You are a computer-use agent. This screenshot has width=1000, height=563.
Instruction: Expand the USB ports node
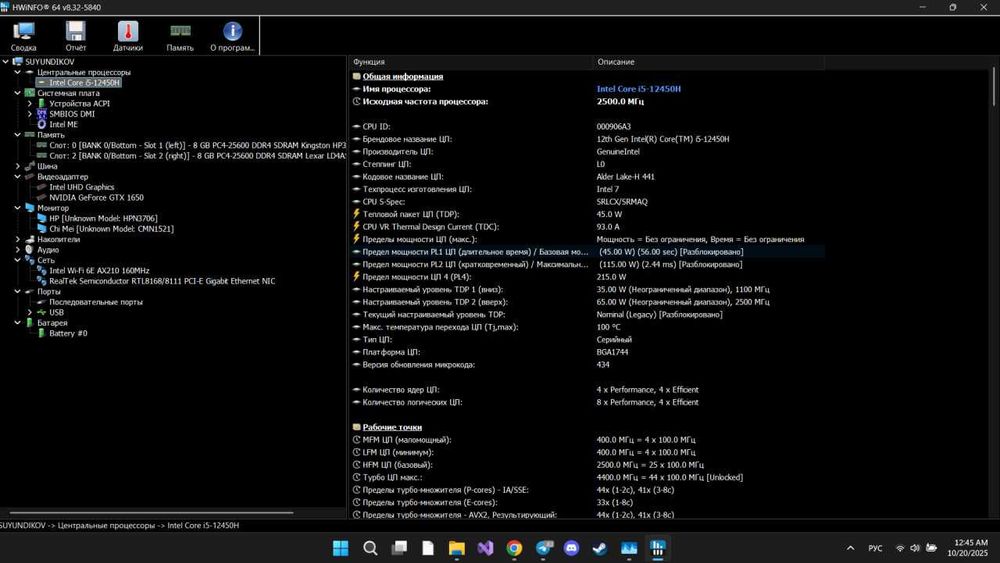pos(30,312)
